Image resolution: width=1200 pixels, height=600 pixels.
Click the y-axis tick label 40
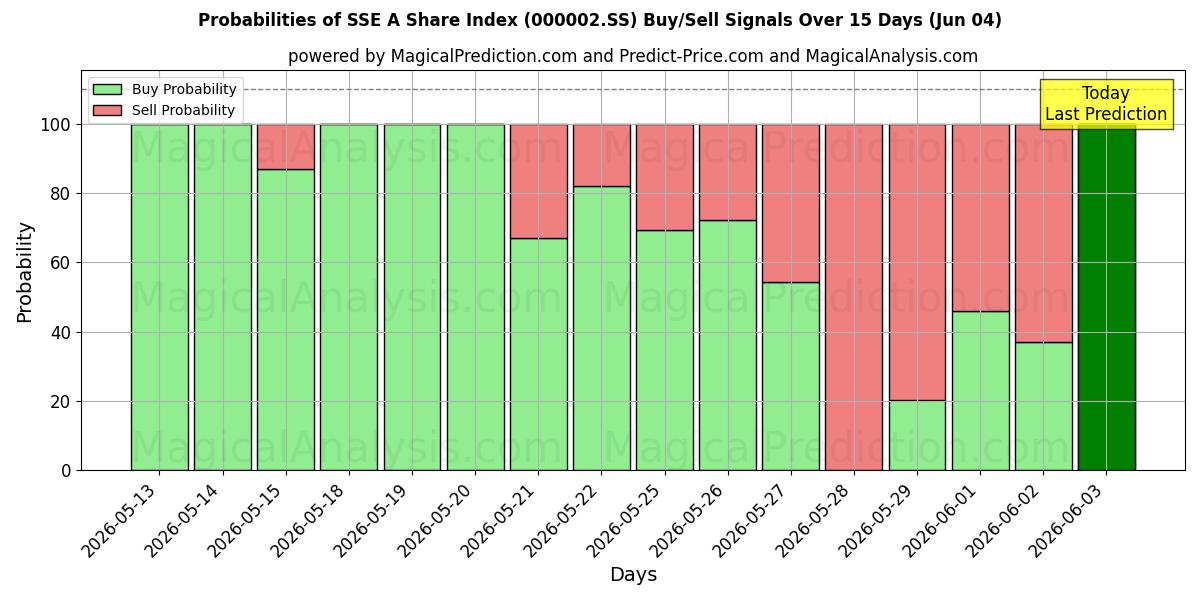coord(61,332)
